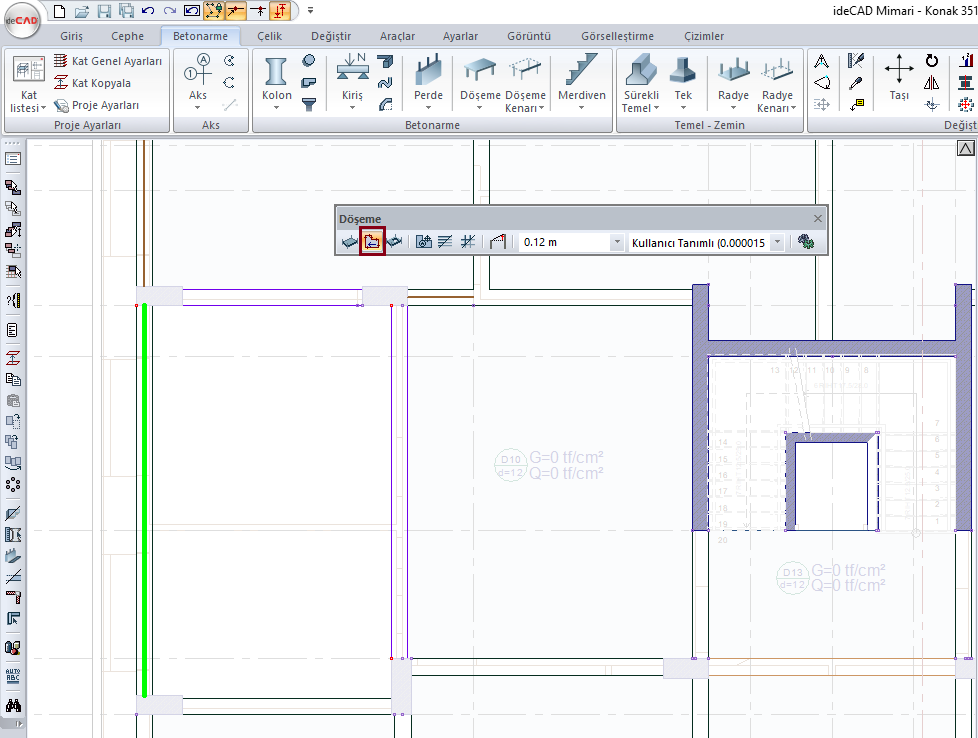Click the Save icon in quick access toolbar
Viewport: 978px width, 738px height.
coord(104,11)
